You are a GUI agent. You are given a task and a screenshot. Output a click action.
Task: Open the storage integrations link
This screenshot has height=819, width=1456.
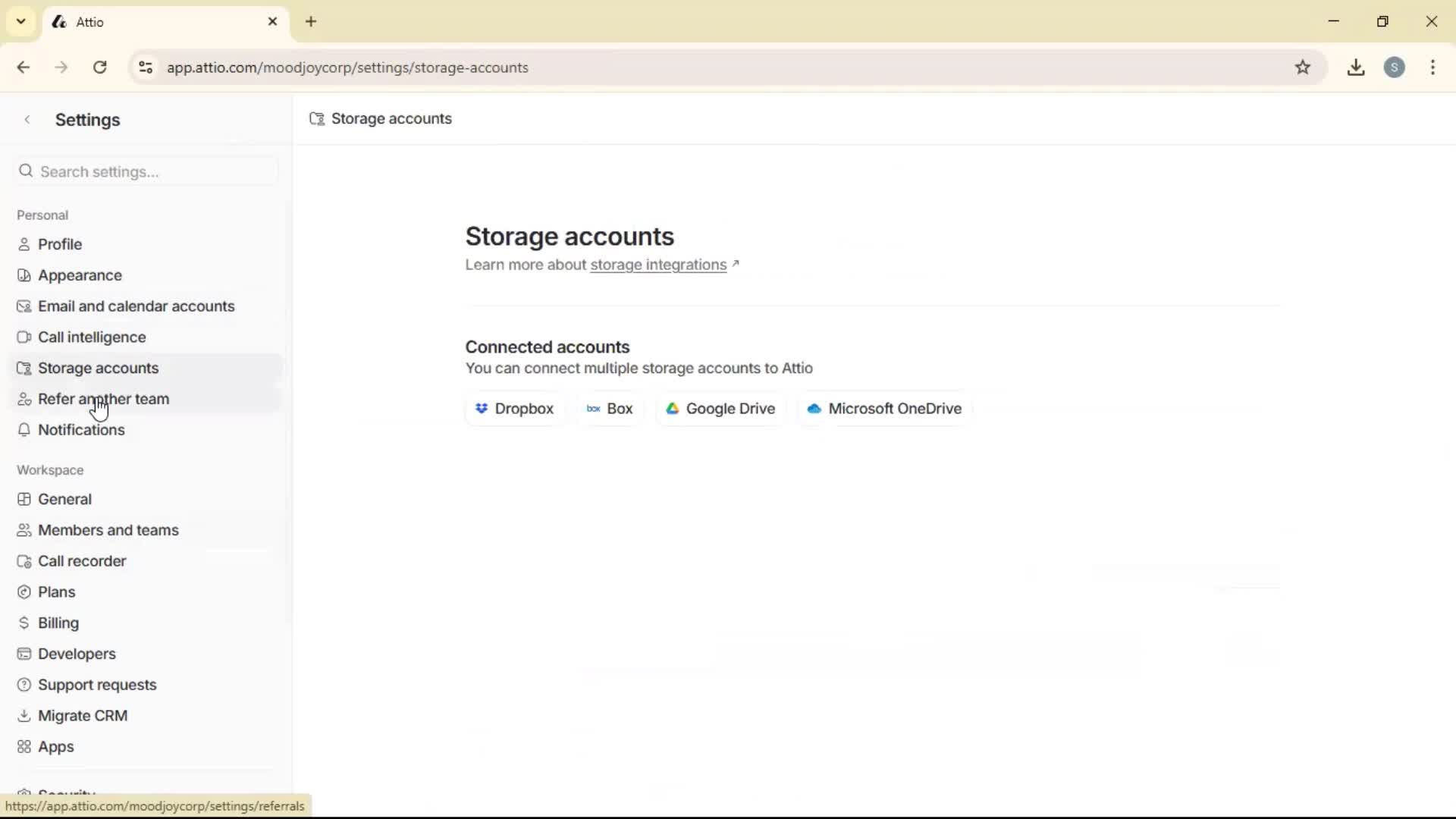(658, 265)
